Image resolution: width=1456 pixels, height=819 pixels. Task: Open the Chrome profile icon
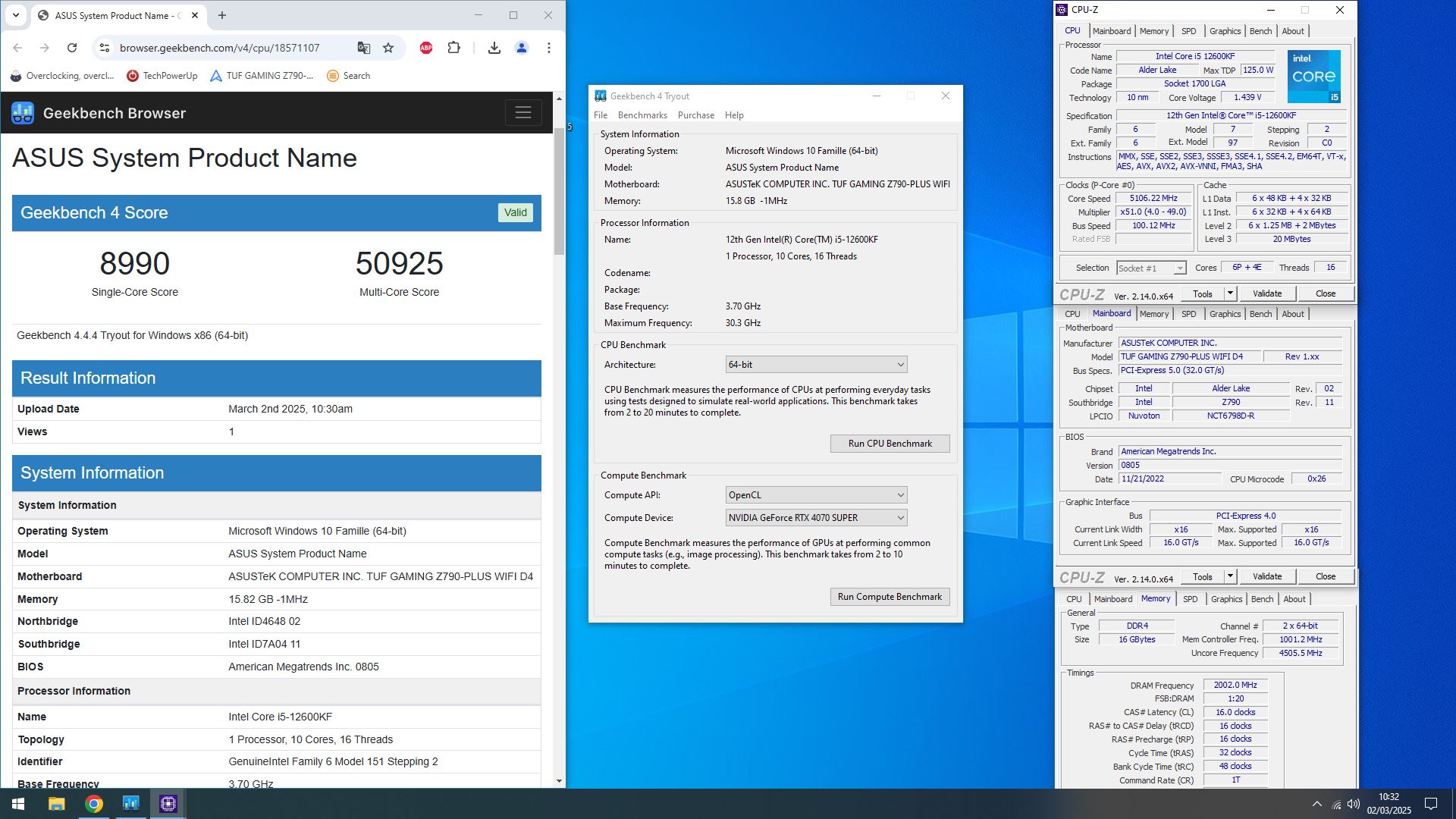coord(522,48)
